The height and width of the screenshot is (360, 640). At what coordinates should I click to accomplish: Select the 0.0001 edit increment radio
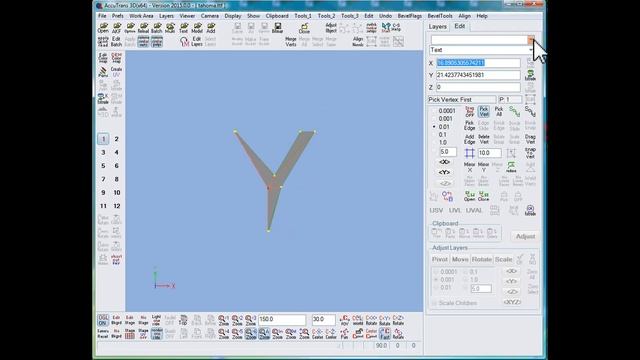[x=434, y=111]
